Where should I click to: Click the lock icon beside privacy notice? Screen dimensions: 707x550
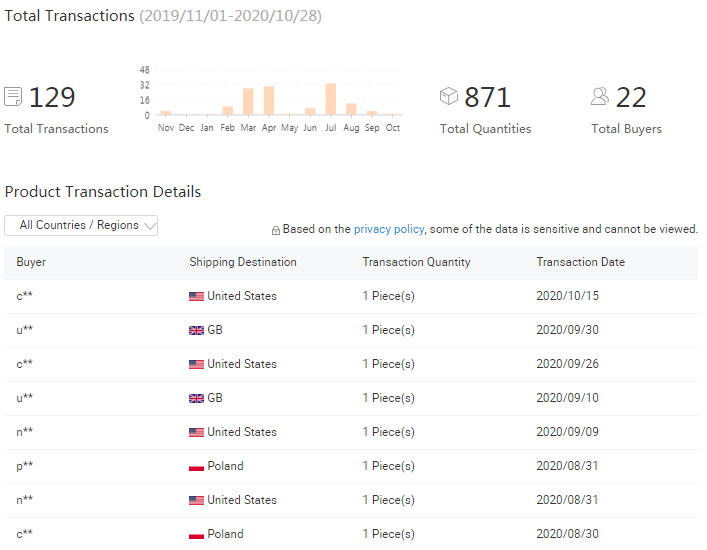(x=276, y=230)
